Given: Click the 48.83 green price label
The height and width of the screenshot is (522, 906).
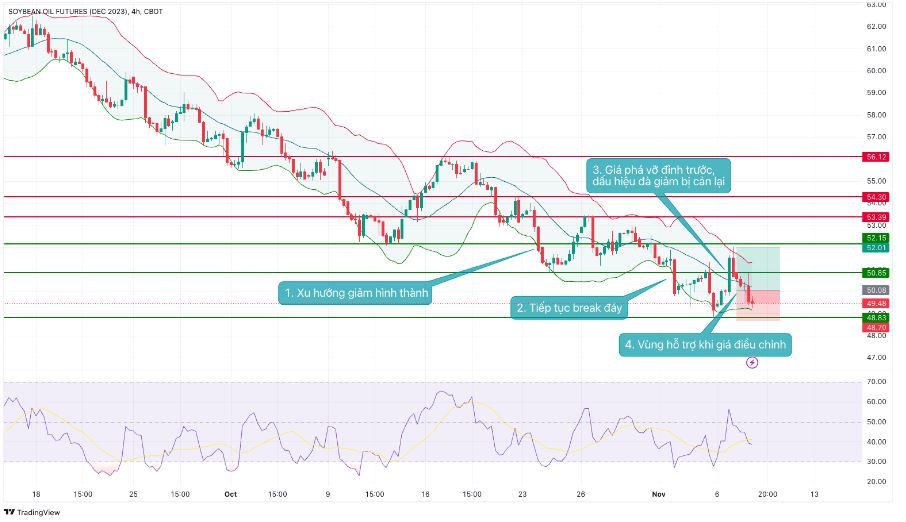Looking at the screenshot, I should coord(875,317).
